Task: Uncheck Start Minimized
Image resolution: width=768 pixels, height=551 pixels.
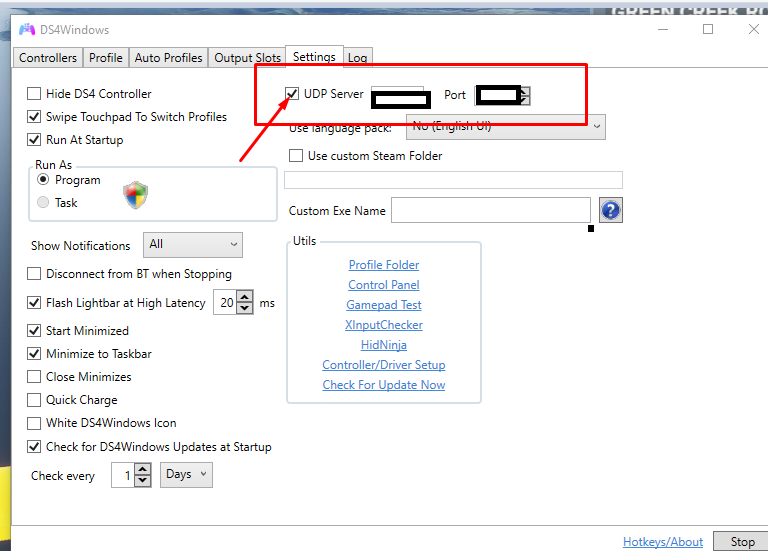Action: click(34, 331)
